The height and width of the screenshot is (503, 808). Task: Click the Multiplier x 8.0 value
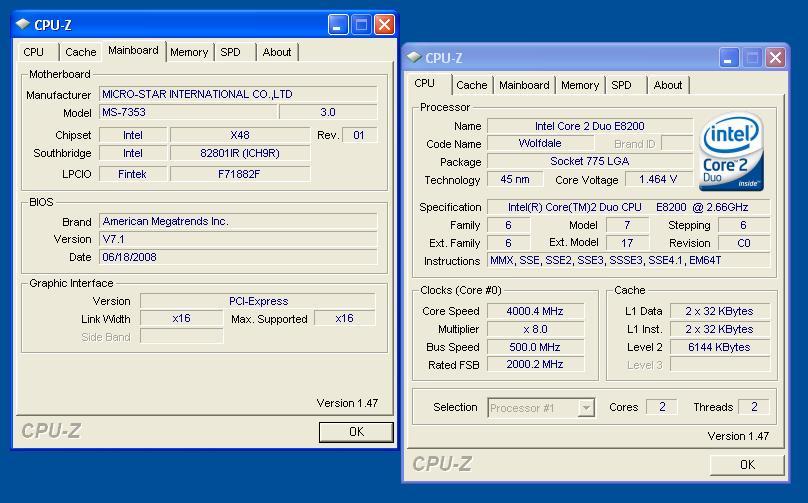[x=535, y=329]
